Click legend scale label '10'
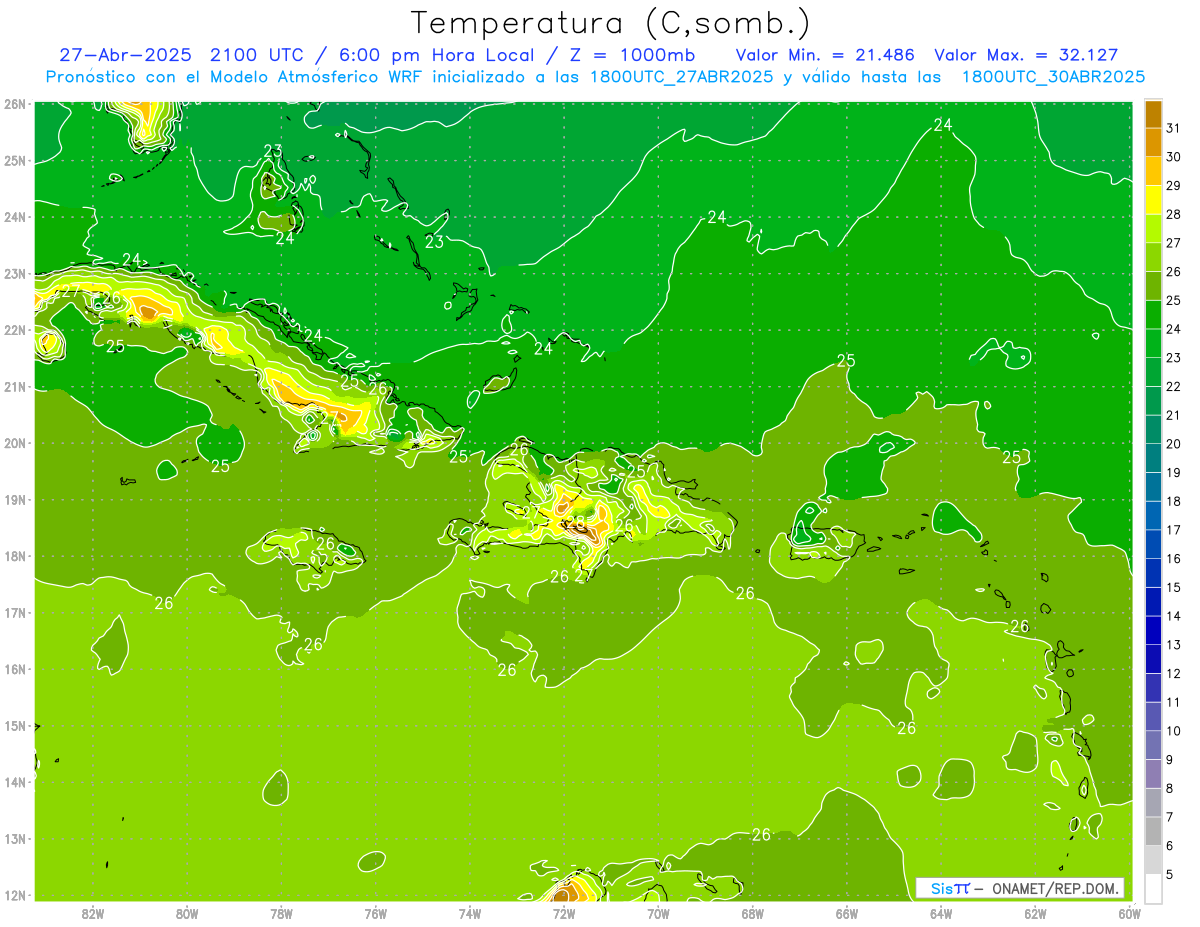This screenshot has width=1200, height=927. pos(1174,731)
